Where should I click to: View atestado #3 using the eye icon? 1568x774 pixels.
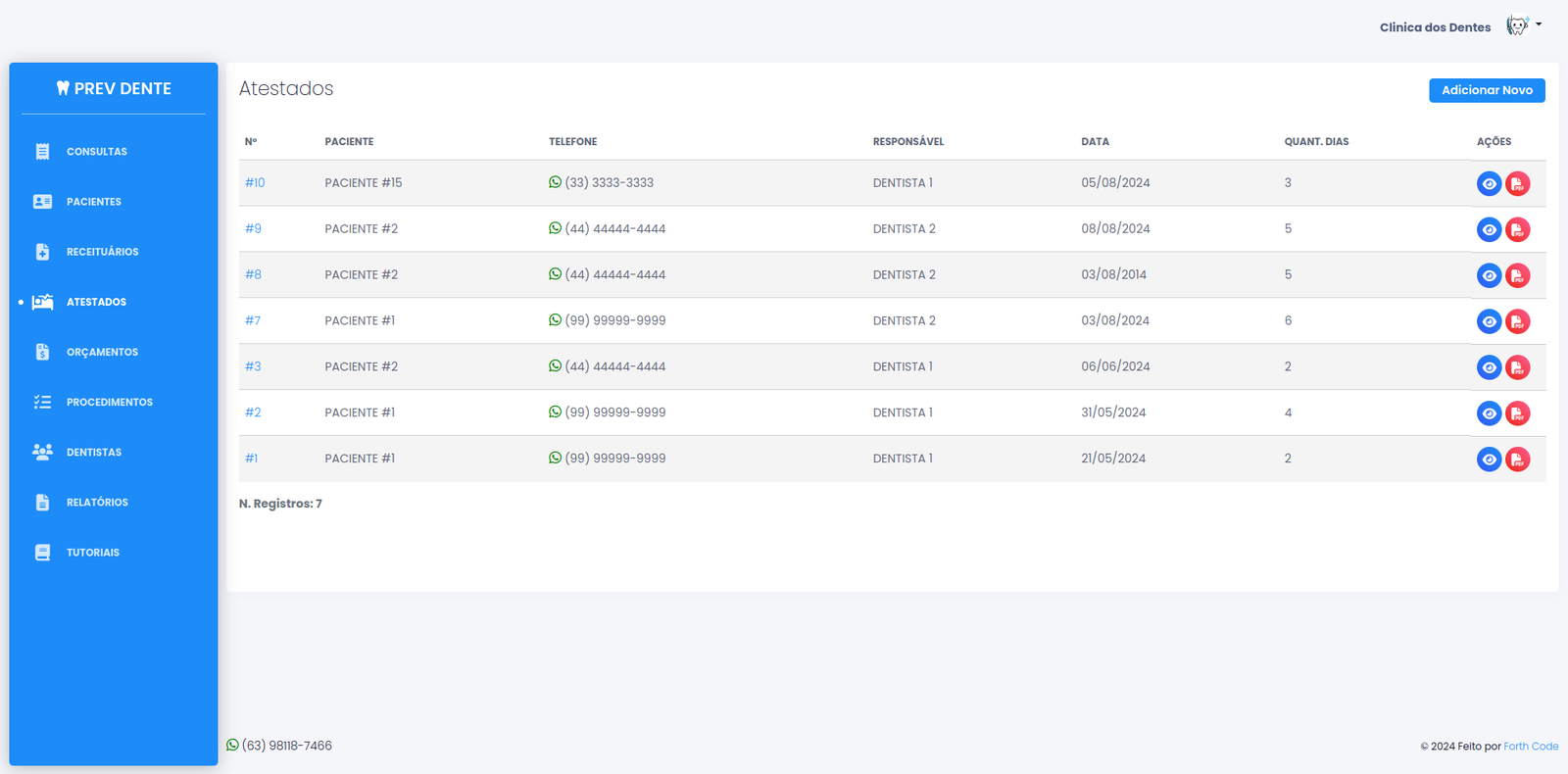pyautogui.click(x=1489, y=367)
